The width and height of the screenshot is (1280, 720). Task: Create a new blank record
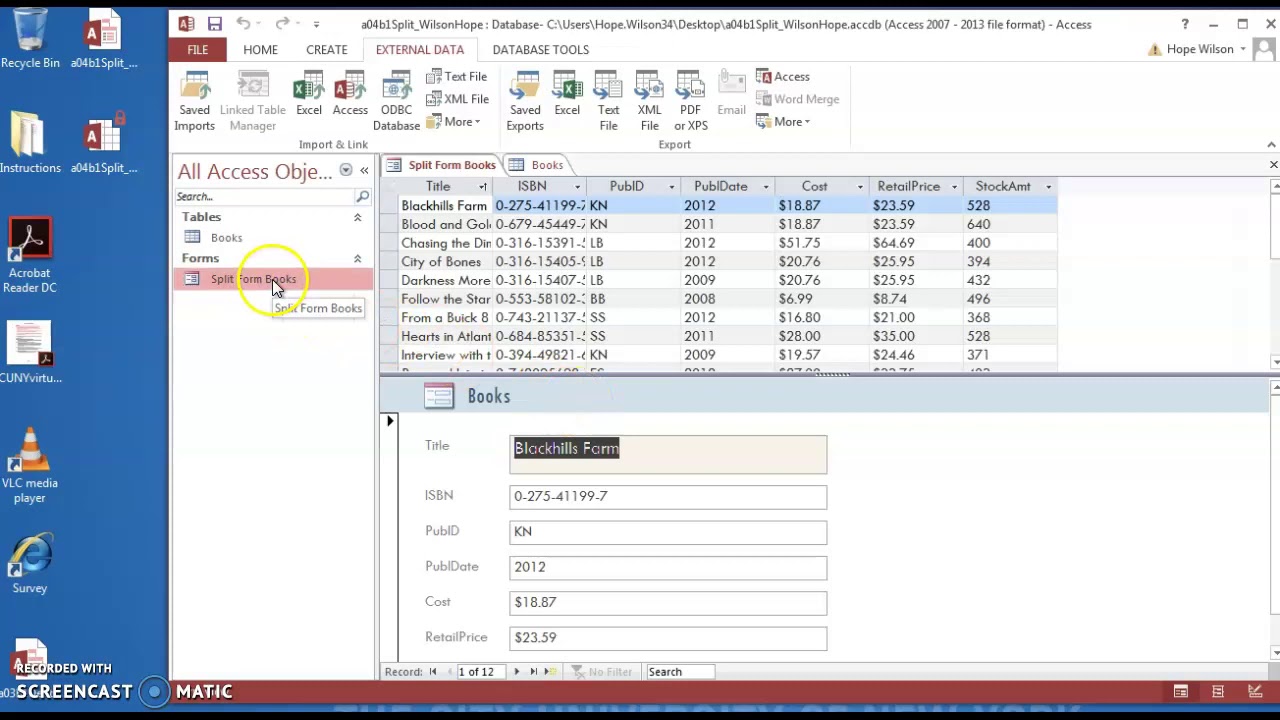click(549, 672)
